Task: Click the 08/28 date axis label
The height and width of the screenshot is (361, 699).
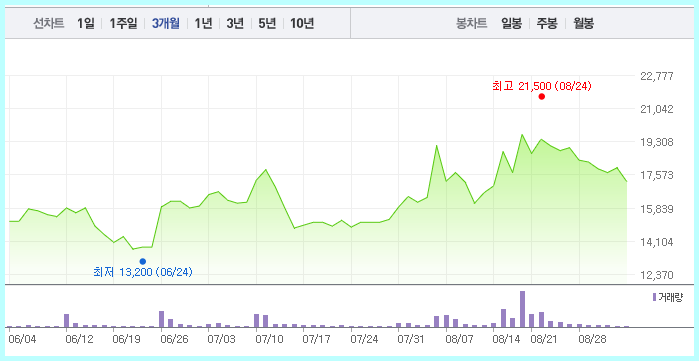Action: click(x=592, y=340)
